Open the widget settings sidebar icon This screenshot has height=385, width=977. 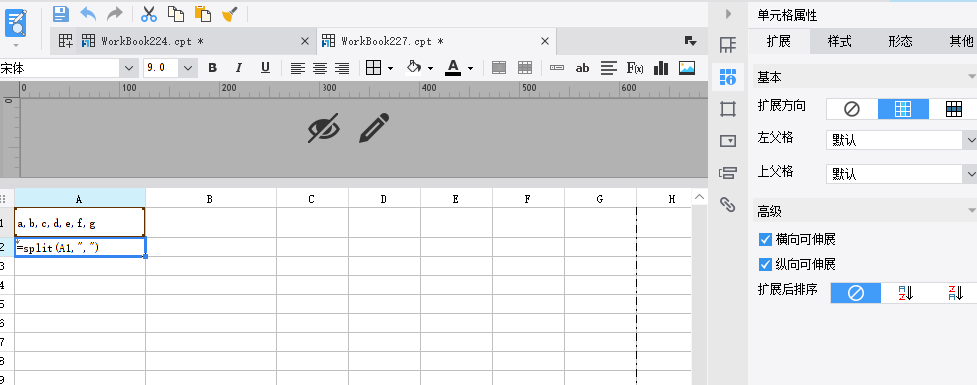[728, 141]
